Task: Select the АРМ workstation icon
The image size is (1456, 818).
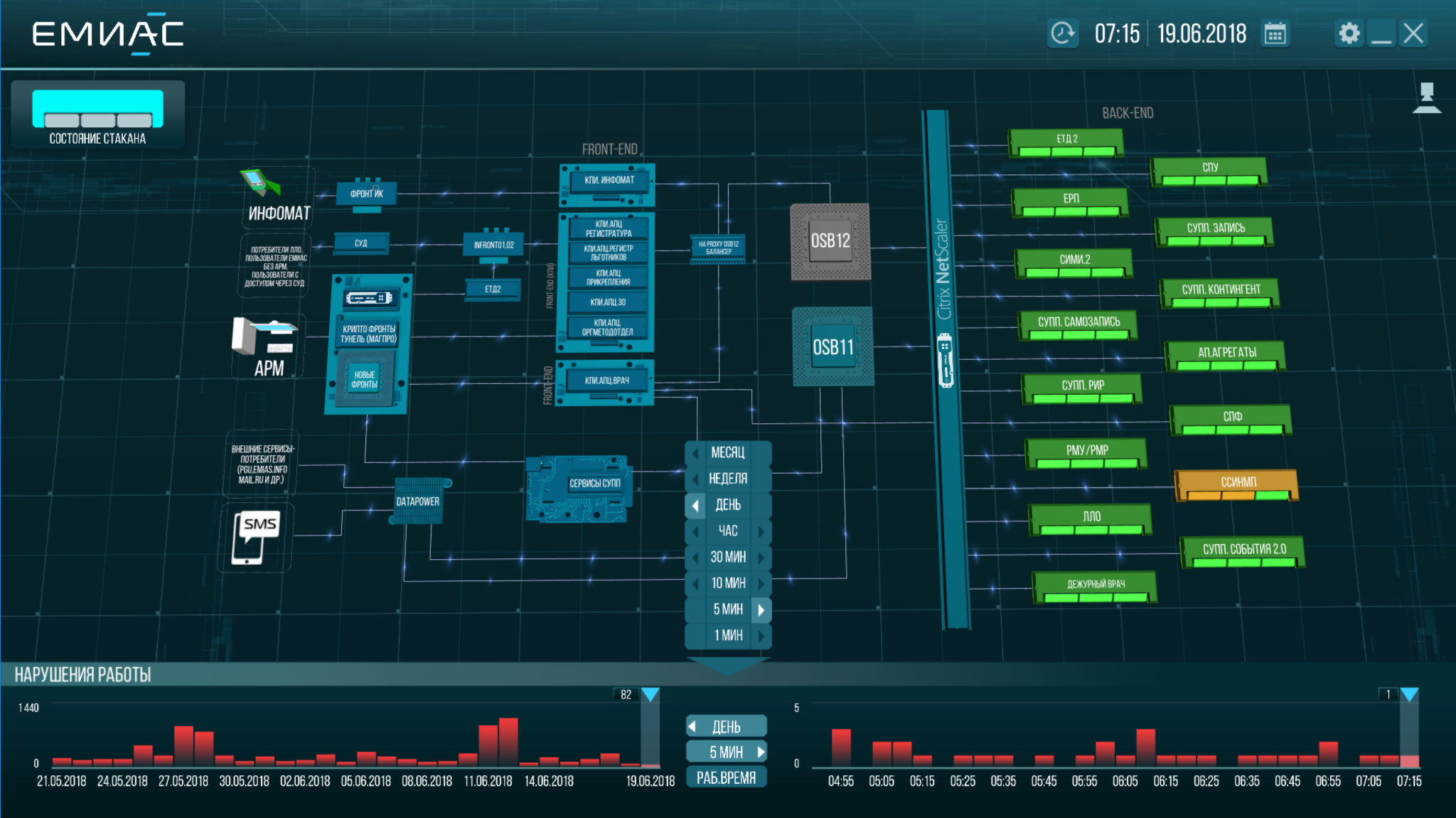Action: coord(263,336)
